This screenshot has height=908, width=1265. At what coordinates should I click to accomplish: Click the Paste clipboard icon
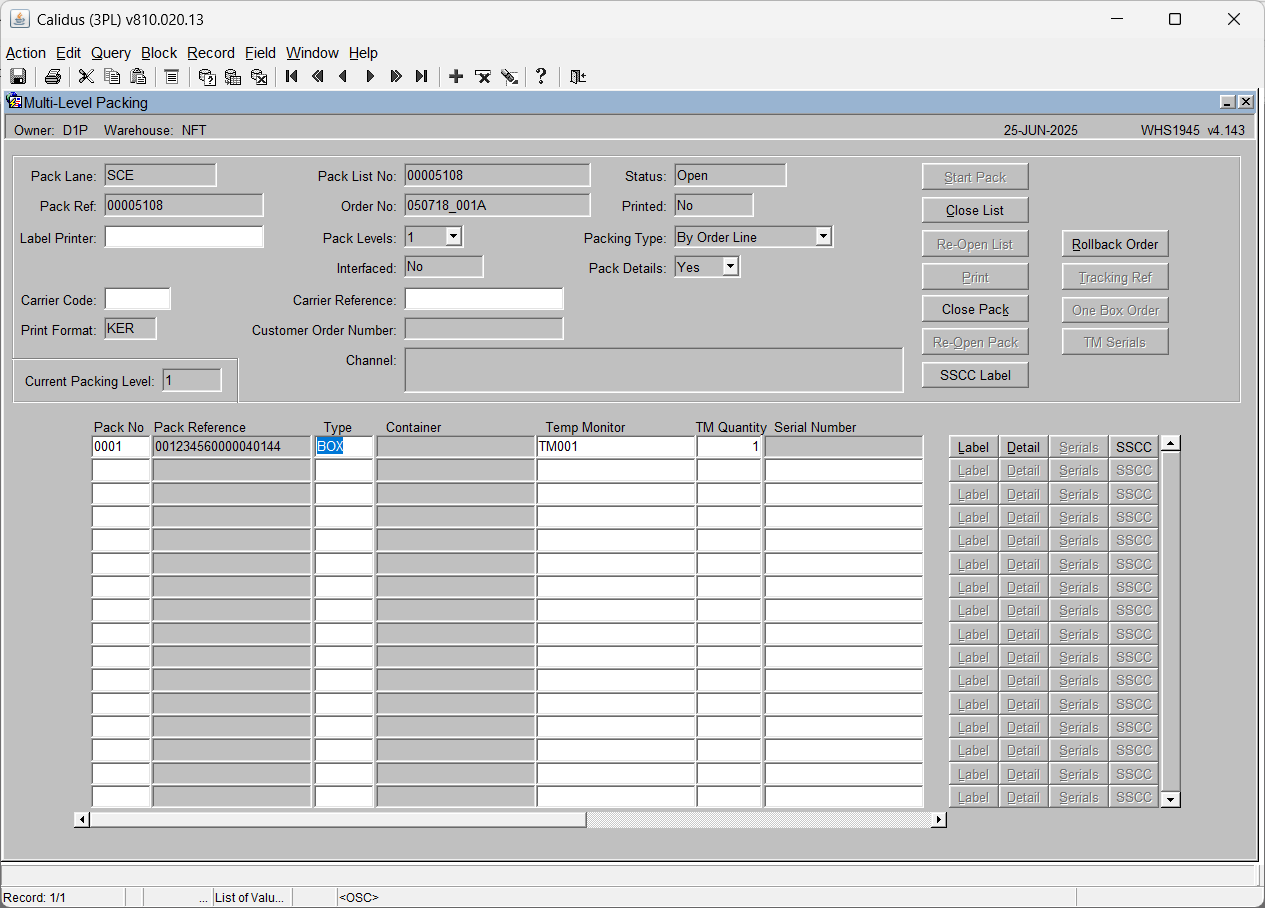pyautogui.click(x=139, y=77)
